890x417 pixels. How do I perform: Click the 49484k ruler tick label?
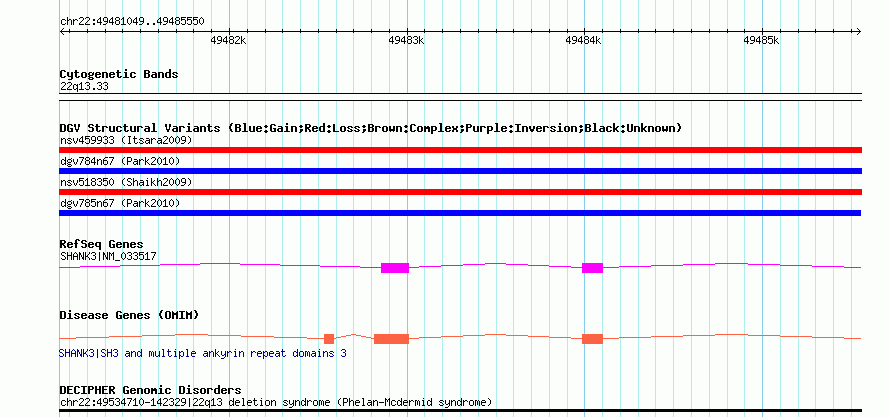[583, 40]
